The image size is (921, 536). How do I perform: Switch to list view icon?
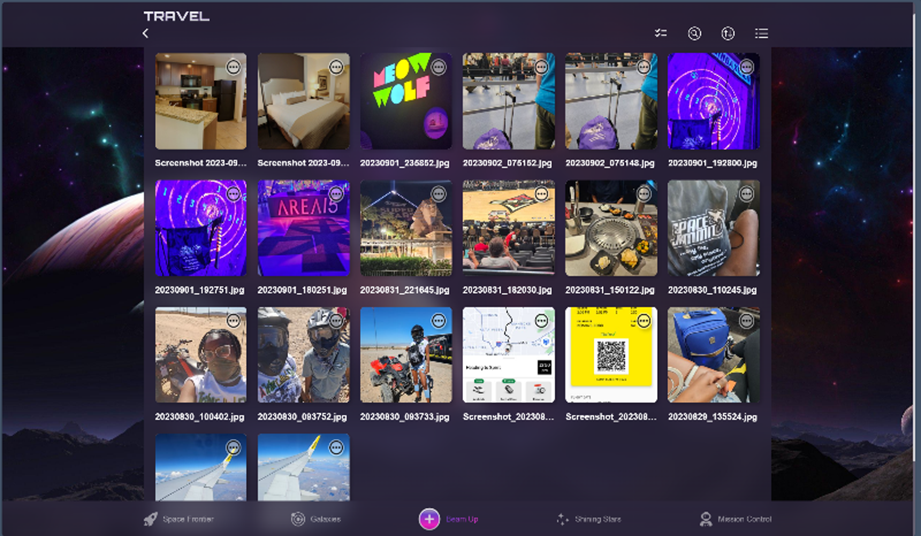(x=762, y=33)
